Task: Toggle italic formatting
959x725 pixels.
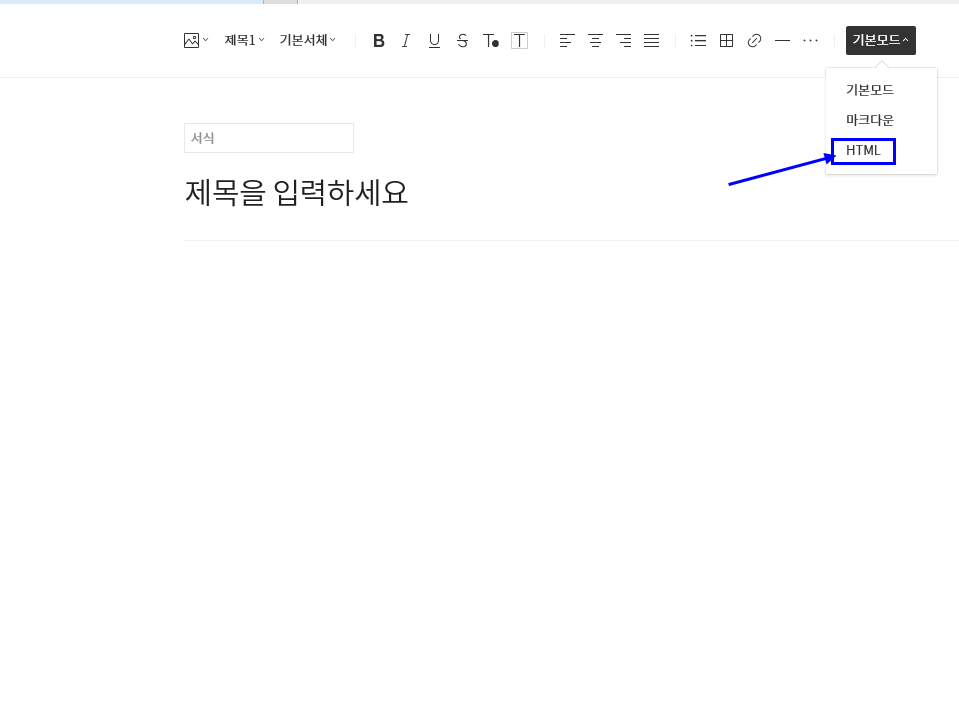Action: [406, 41]
